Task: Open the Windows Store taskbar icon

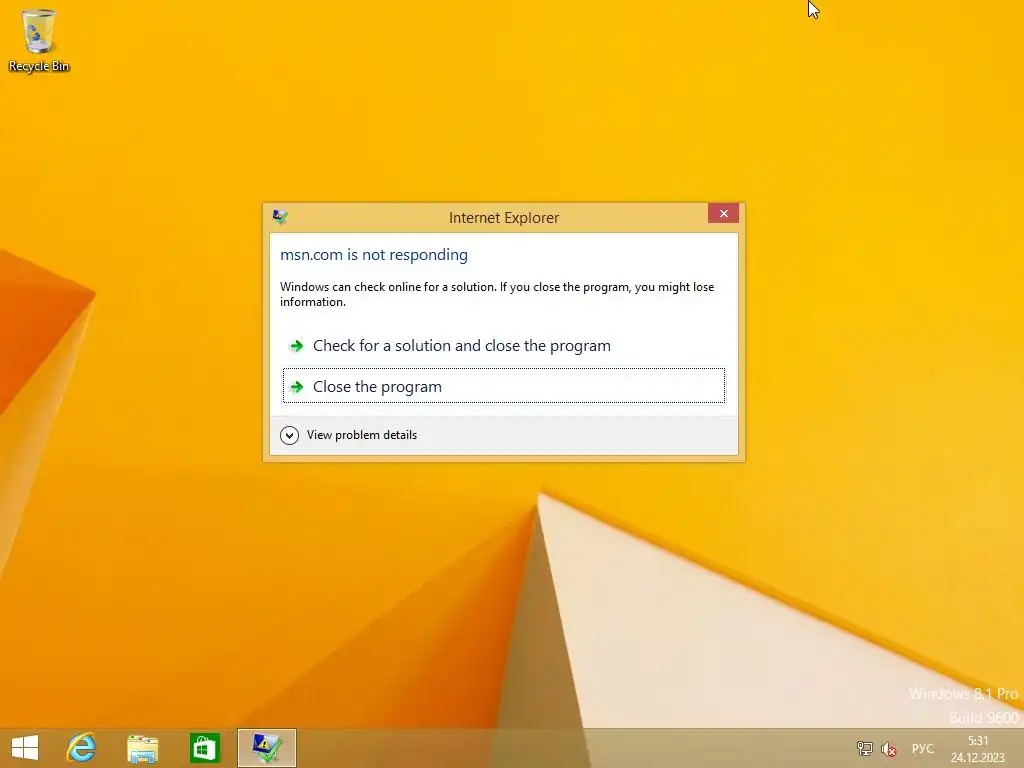Action: [x=204, y=748]
